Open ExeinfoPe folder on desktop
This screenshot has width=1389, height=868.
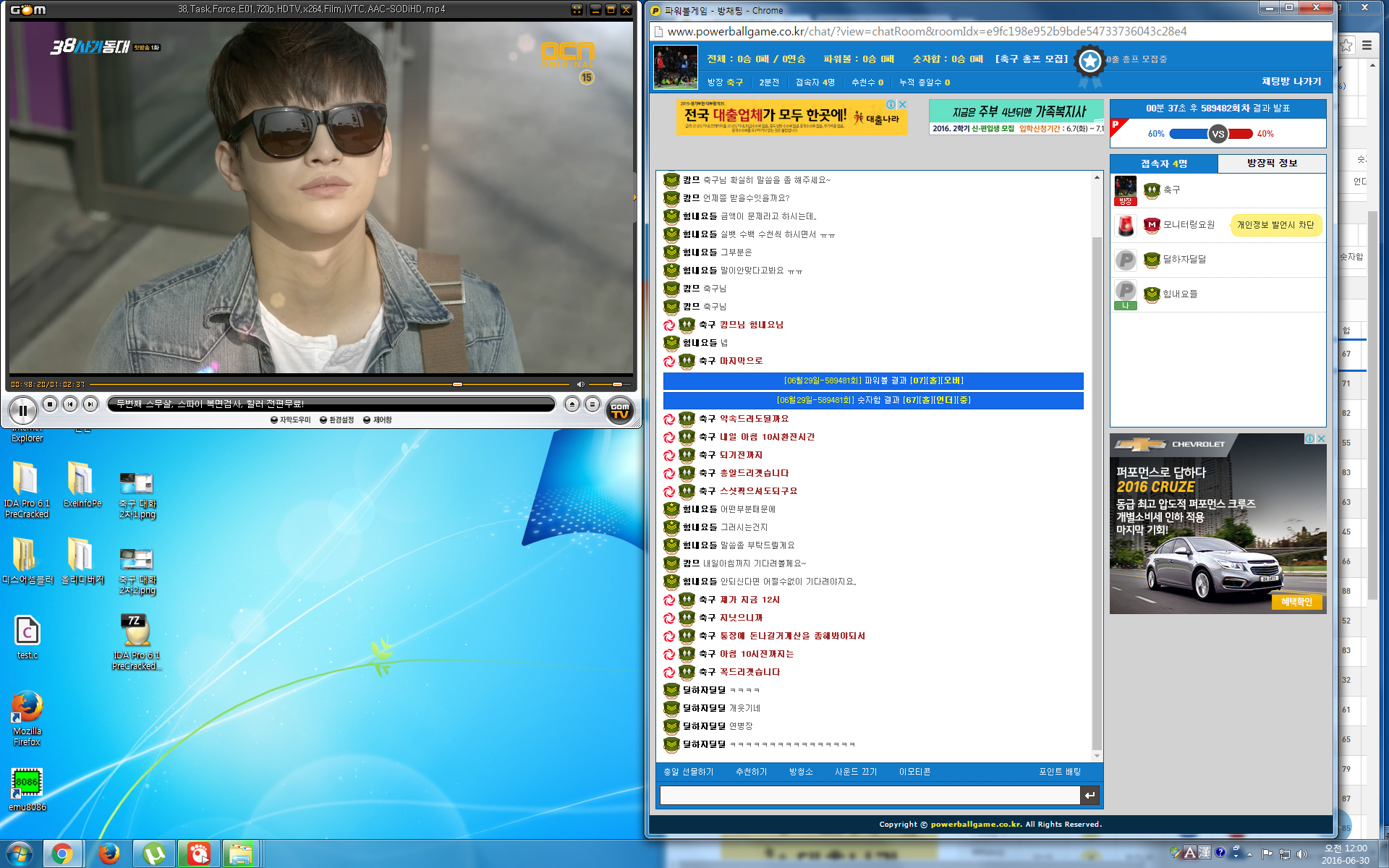(82, 484)
